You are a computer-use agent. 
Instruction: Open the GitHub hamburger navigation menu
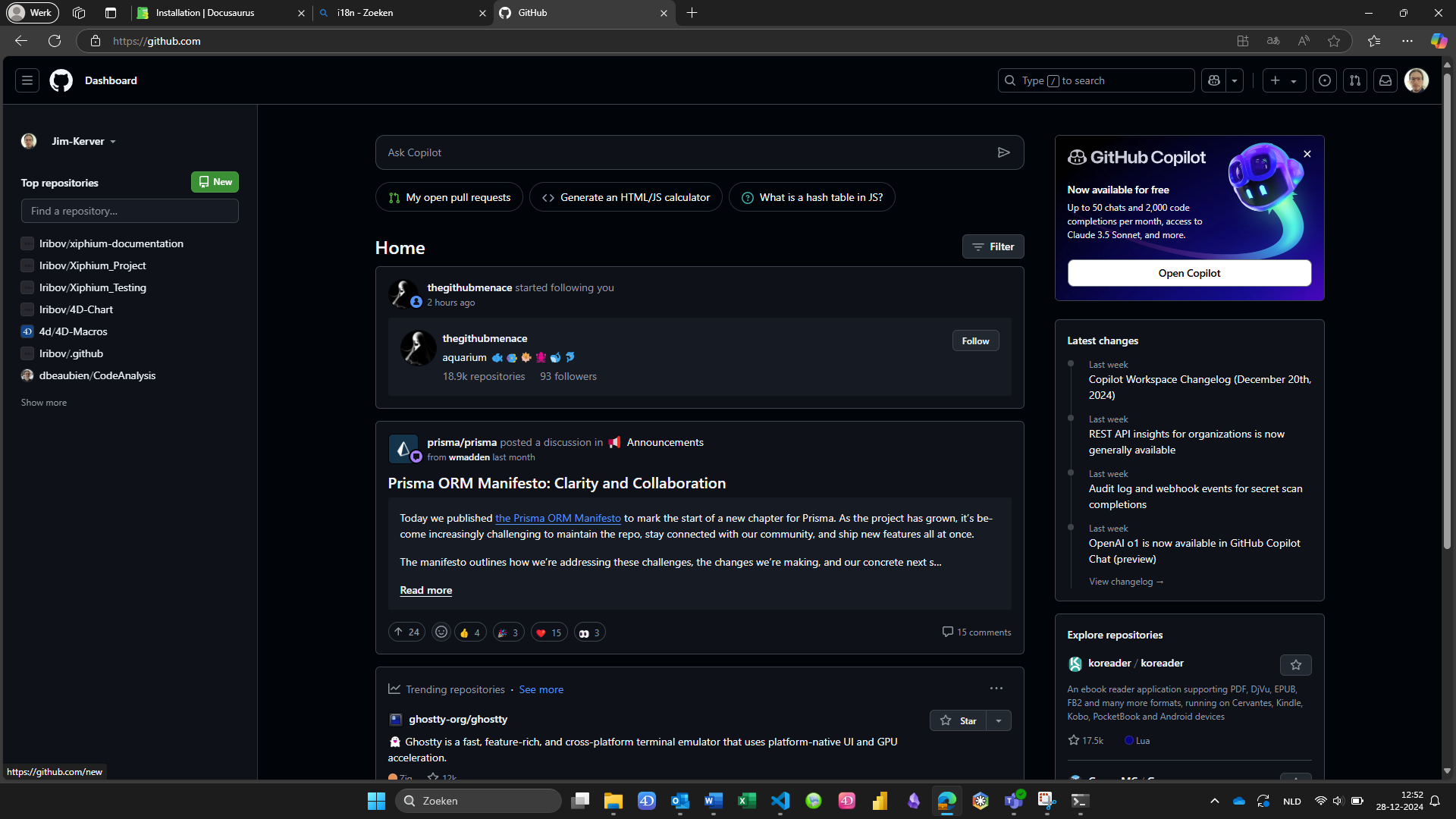coord(27,80)
